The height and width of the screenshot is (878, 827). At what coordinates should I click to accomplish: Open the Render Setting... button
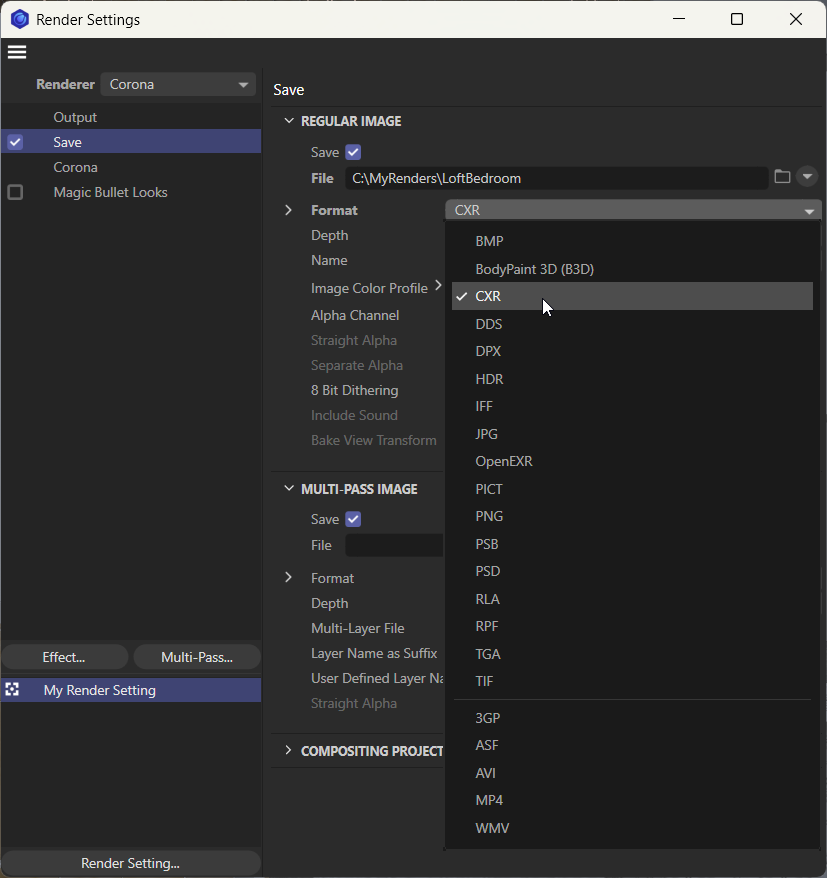[130, 863]
